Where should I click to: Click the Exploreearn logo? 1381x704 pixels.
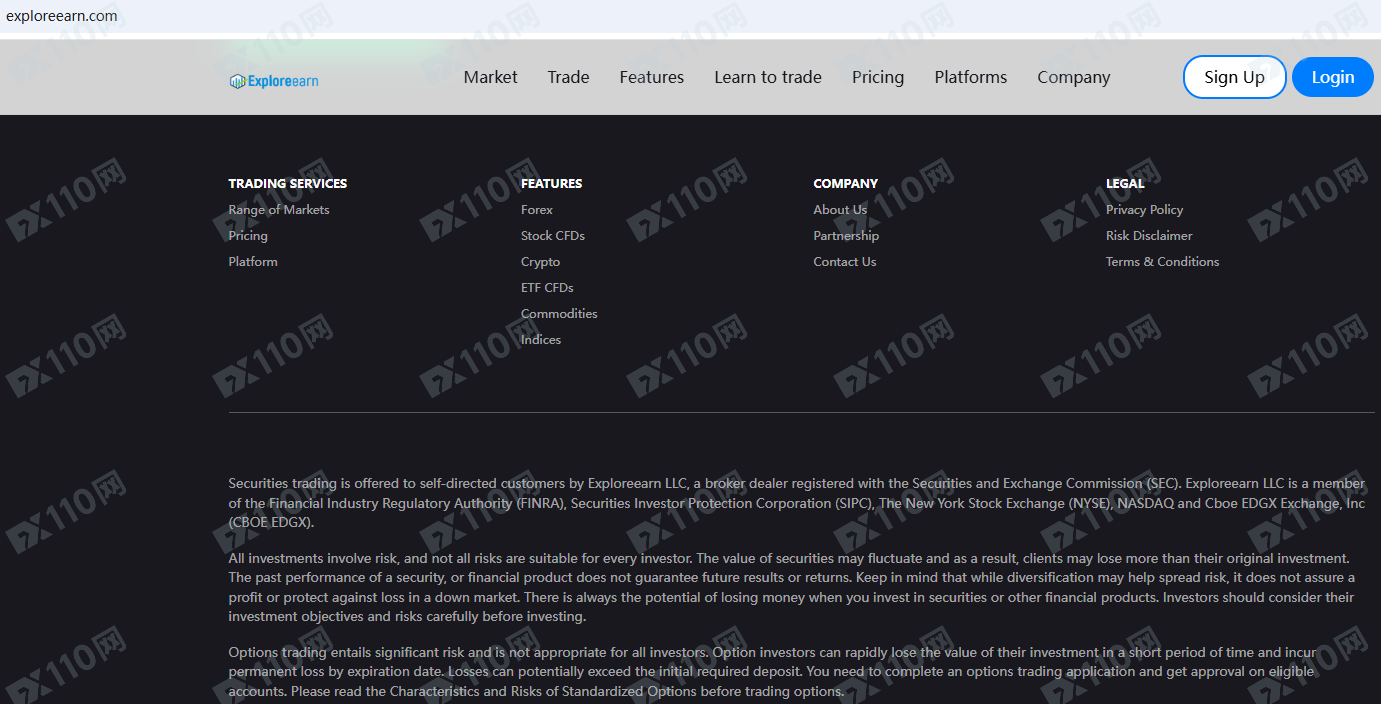point(274,81)
